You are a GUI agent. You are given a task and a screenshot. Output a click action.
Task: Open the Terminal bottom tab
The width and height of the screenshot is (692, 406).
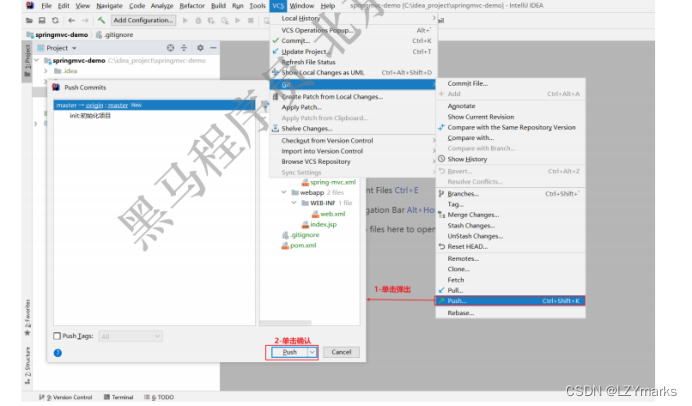click(x=118, y=397)
